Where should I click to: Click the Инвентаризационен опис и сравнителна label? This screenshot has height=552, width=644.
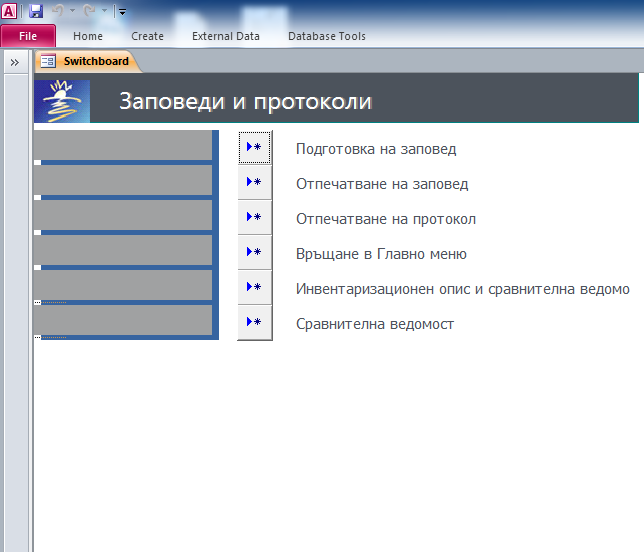[x=462, y=289]
